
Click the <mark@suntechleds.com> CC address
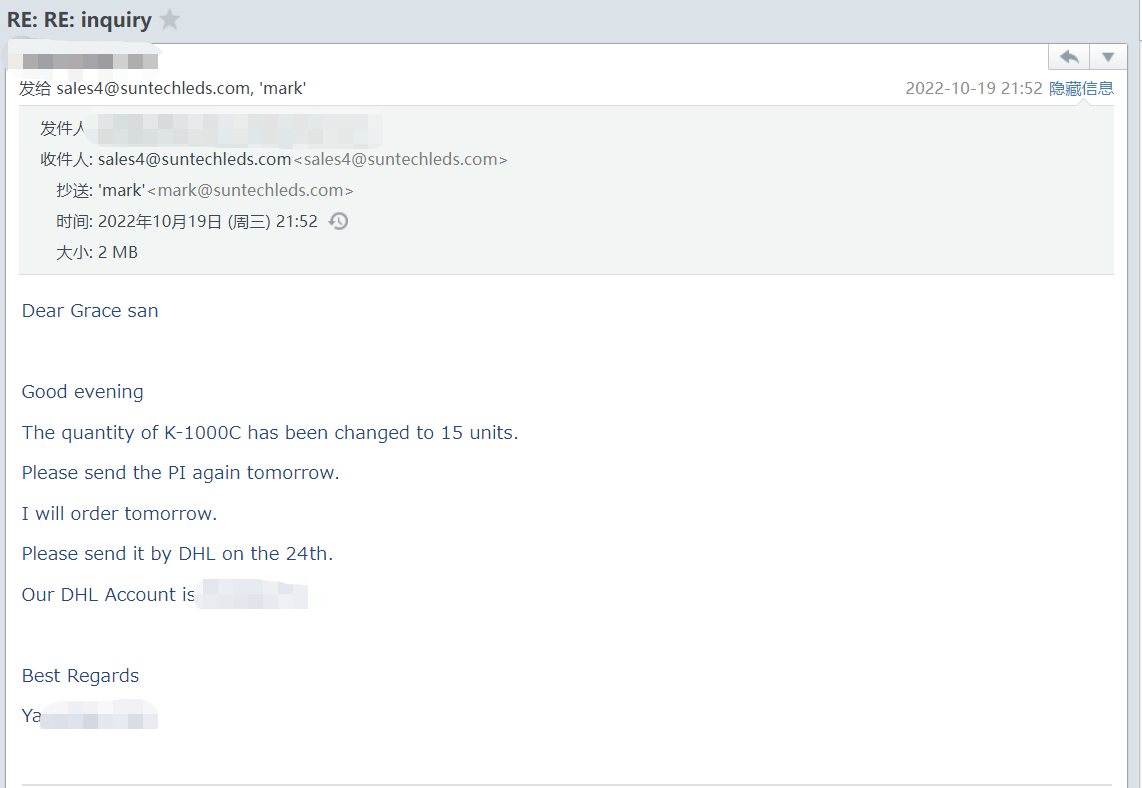[250, 190]
